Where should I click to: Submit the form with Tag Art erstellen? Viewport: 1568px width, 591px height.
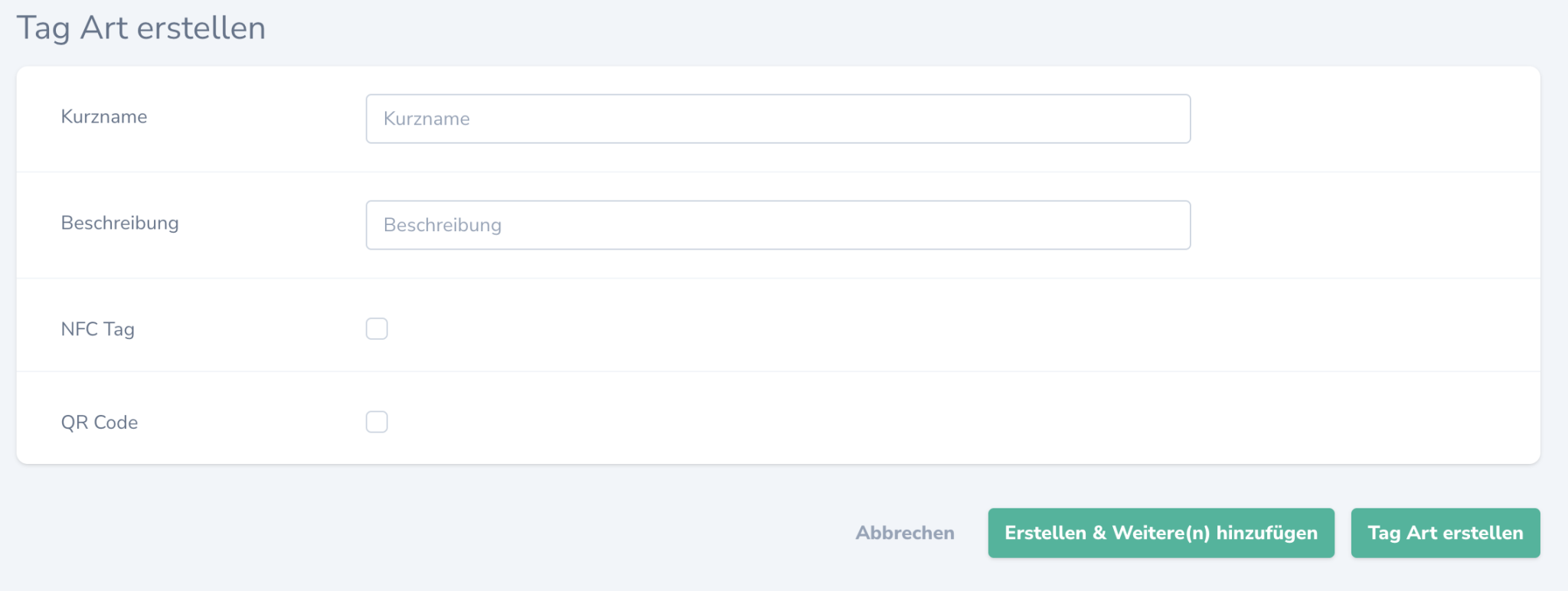point(1445,533)
